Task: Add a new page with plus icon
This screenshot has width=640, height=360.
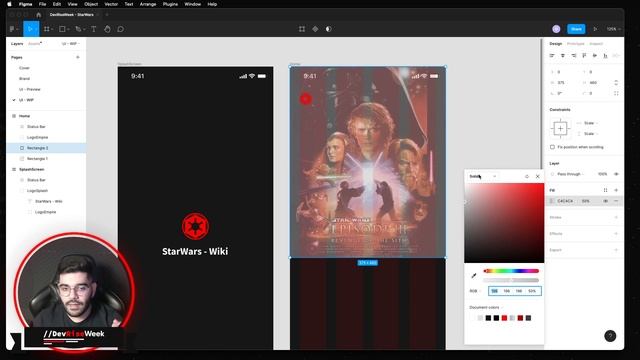Action: (78, 57)
